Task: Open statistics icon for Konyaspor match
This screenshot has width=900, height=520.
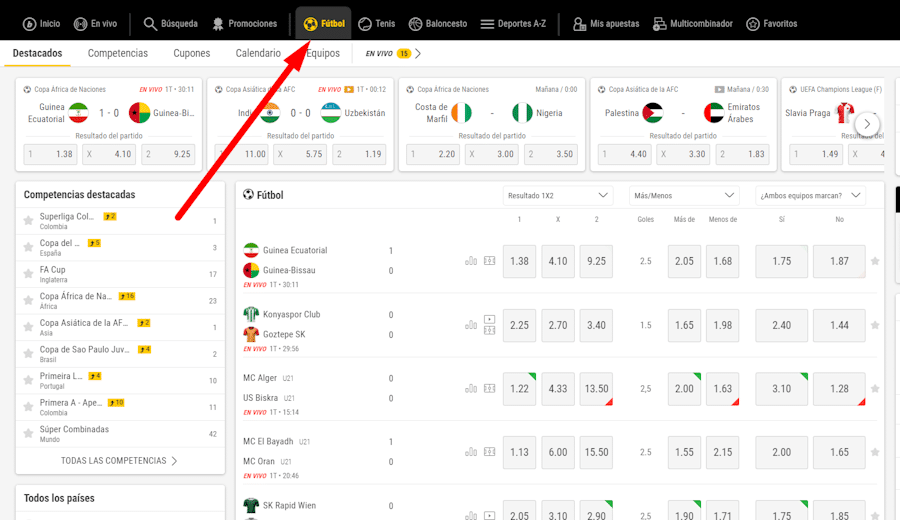Action: pos(471,325)
